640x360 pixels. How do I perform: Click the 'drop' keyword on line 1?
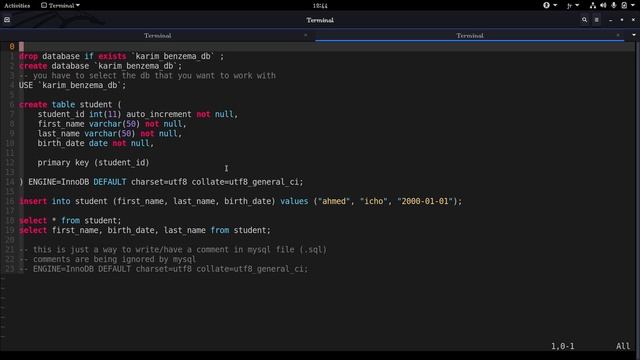point(28,56)
